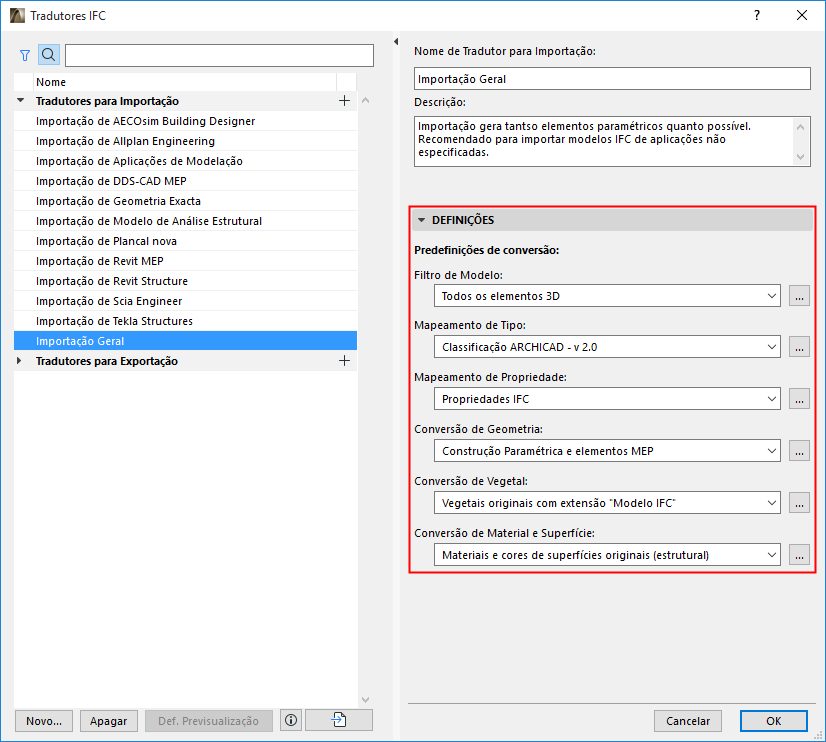Select Importação de Modelo de Análise Estrutural

(185, 221)
